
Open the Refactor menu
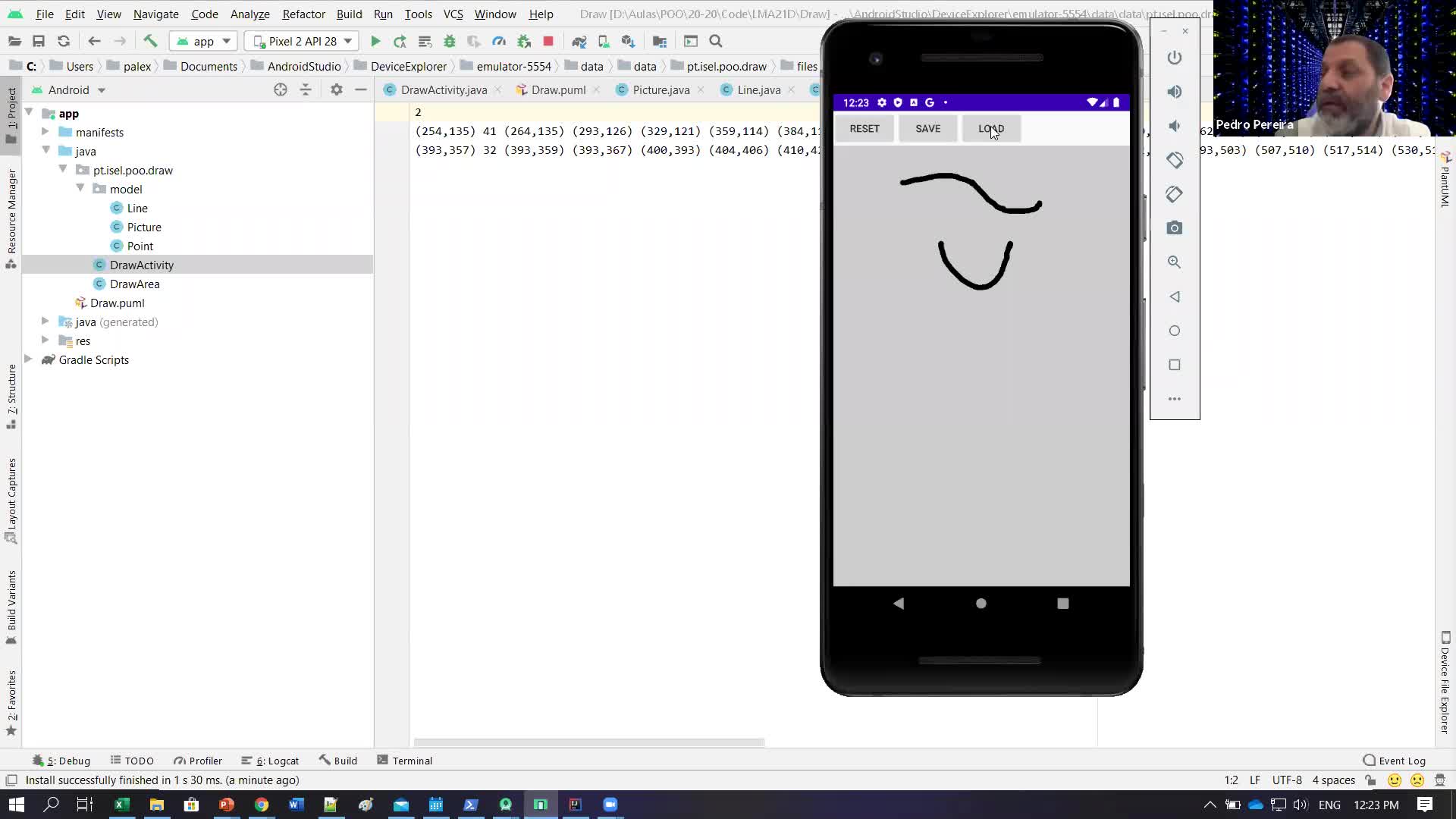coord(303,14)
